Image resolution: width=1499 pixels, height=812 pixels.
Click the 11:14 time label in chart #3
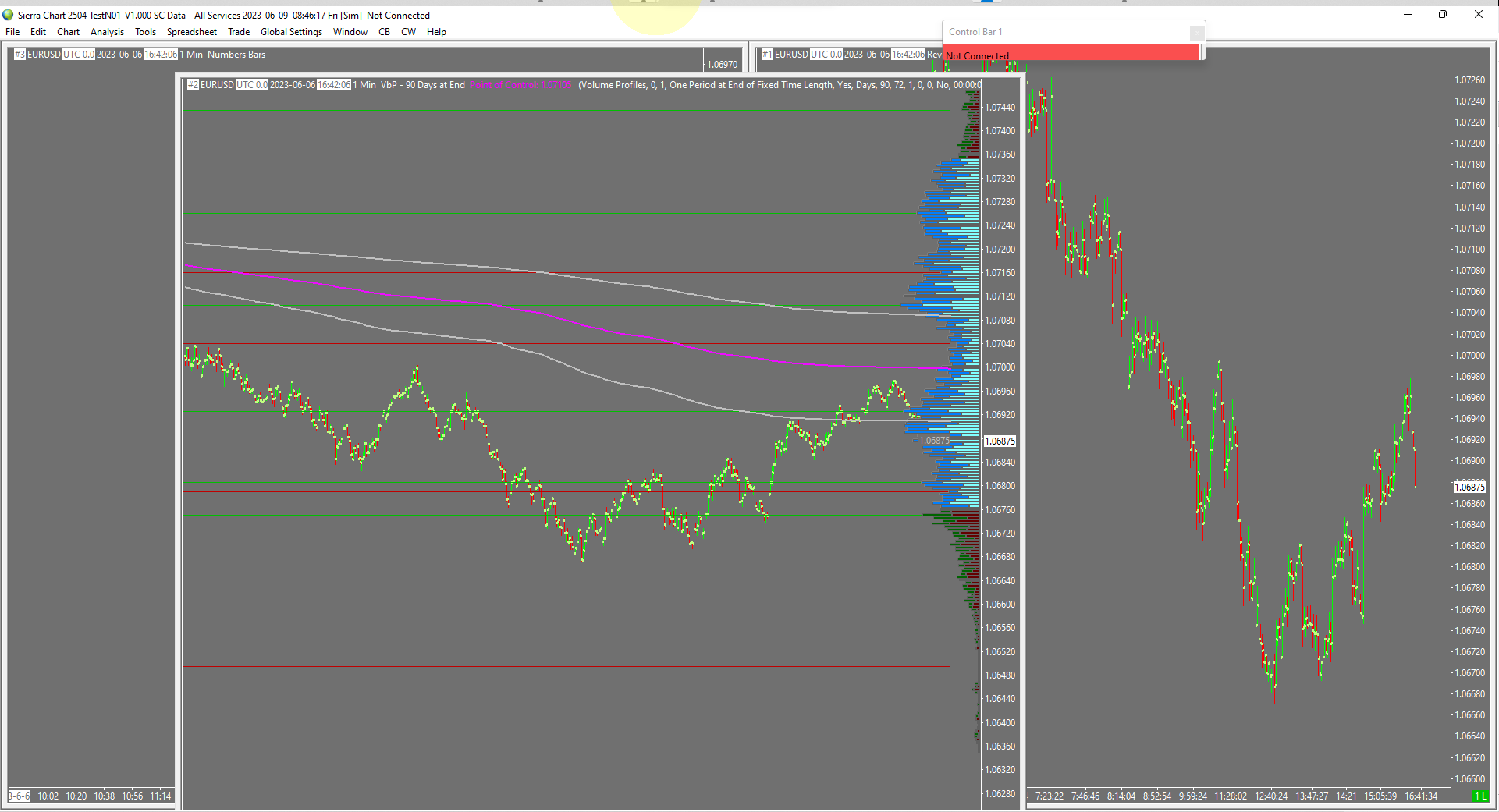160,796
